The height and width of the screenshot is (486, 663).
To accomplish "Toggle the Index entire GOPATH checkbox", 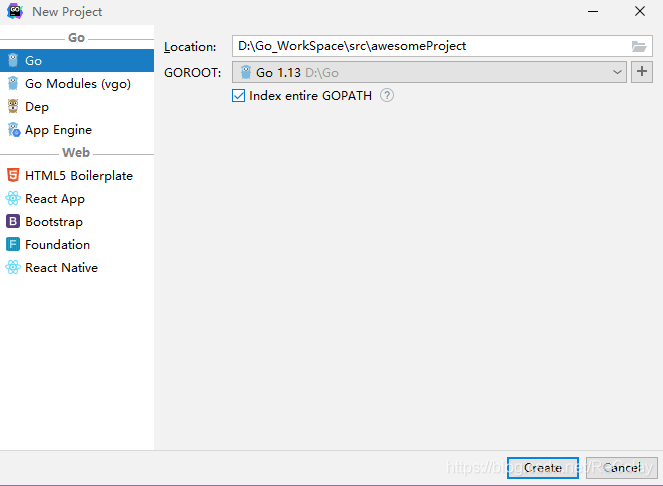I will point(238,96).
